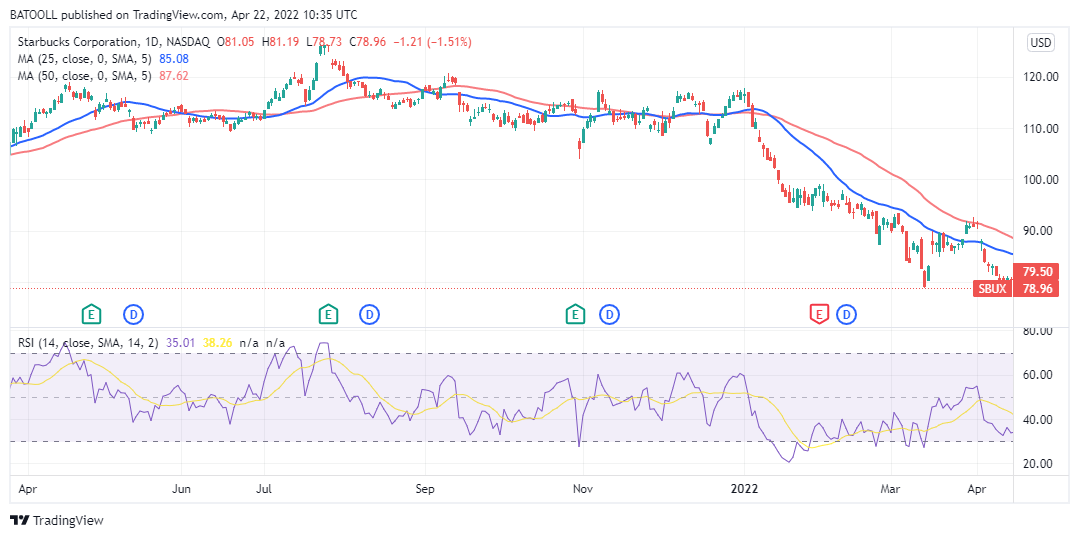The height and width of the screenshot is (538, 1079).
Task: Click the TradingView logo at bottom left
Action: pyautogui.click(x=56, y=520)
